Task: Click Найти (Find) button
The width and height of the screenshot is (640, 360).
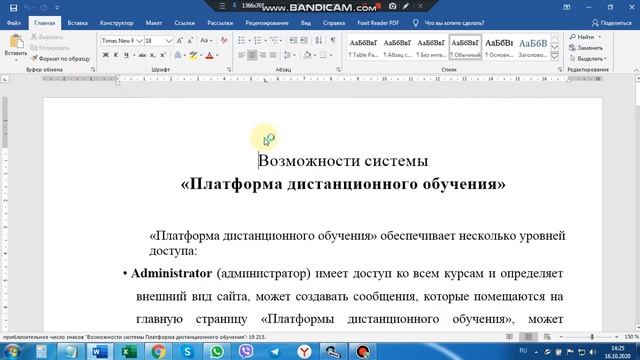Action: tap(582, 37)
